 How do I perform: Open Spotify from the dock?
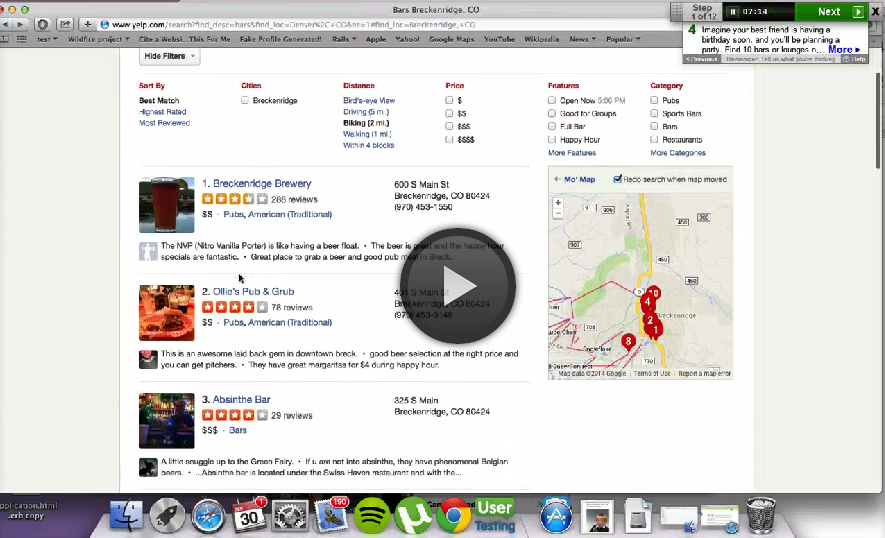(372, 515)
